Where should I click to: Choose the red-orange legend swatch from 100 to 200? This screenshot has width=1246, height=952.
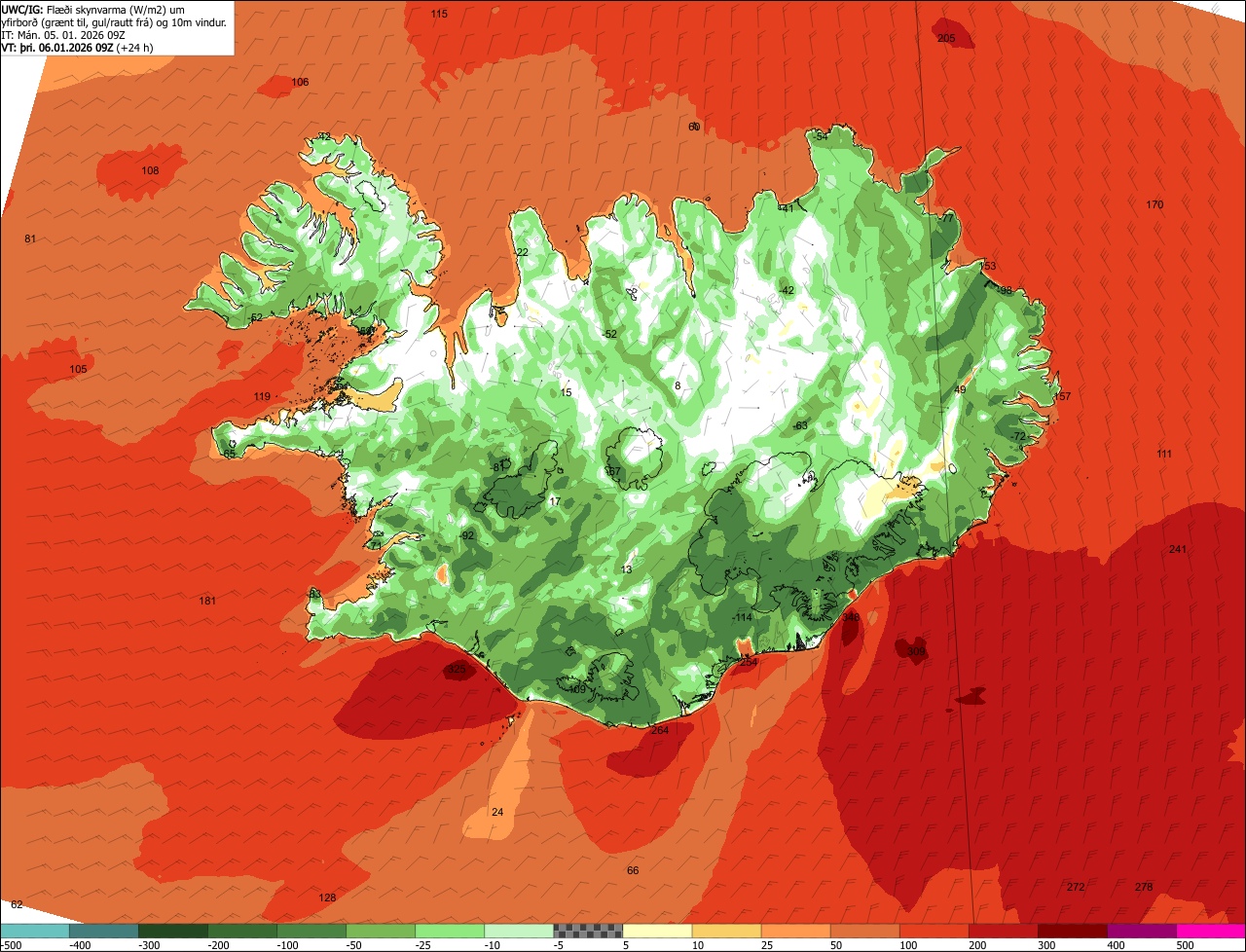(x=933, y=931)
